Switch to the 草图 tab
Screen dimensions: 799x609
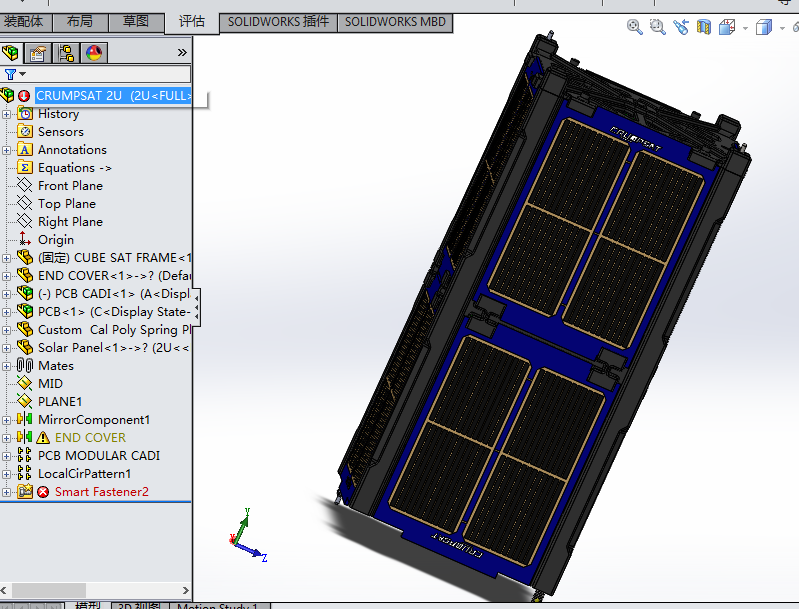[136, 21]
